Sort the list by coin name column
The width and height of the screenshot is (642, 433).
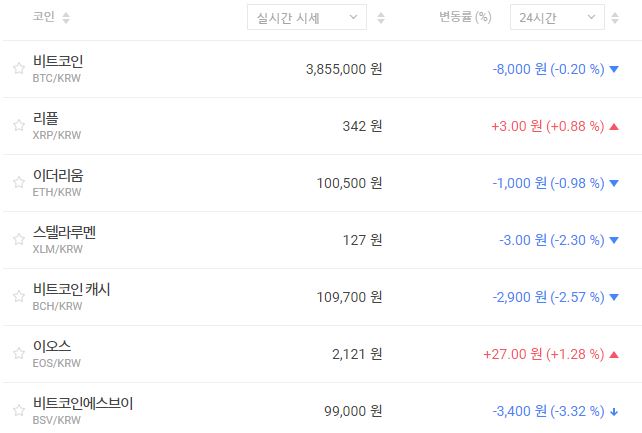point(66,18)
